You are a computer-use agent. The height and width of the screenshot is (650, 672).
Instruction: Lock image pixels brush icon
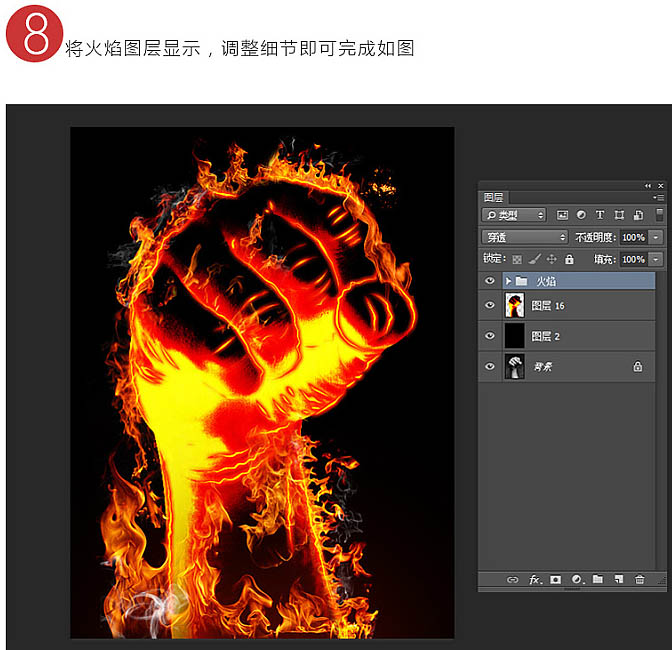534,259
